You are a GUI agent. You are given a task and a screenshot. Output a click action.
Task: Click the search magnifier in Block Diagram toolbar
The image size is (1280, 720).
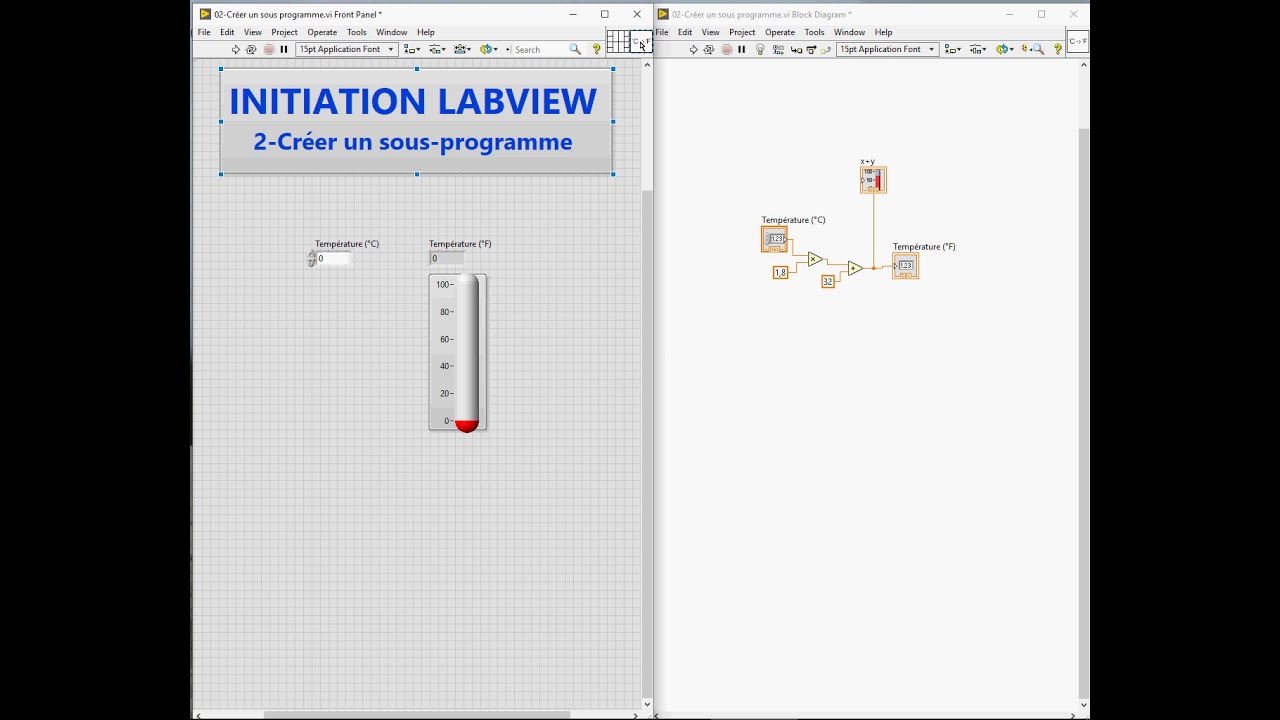pos(1039,49)
